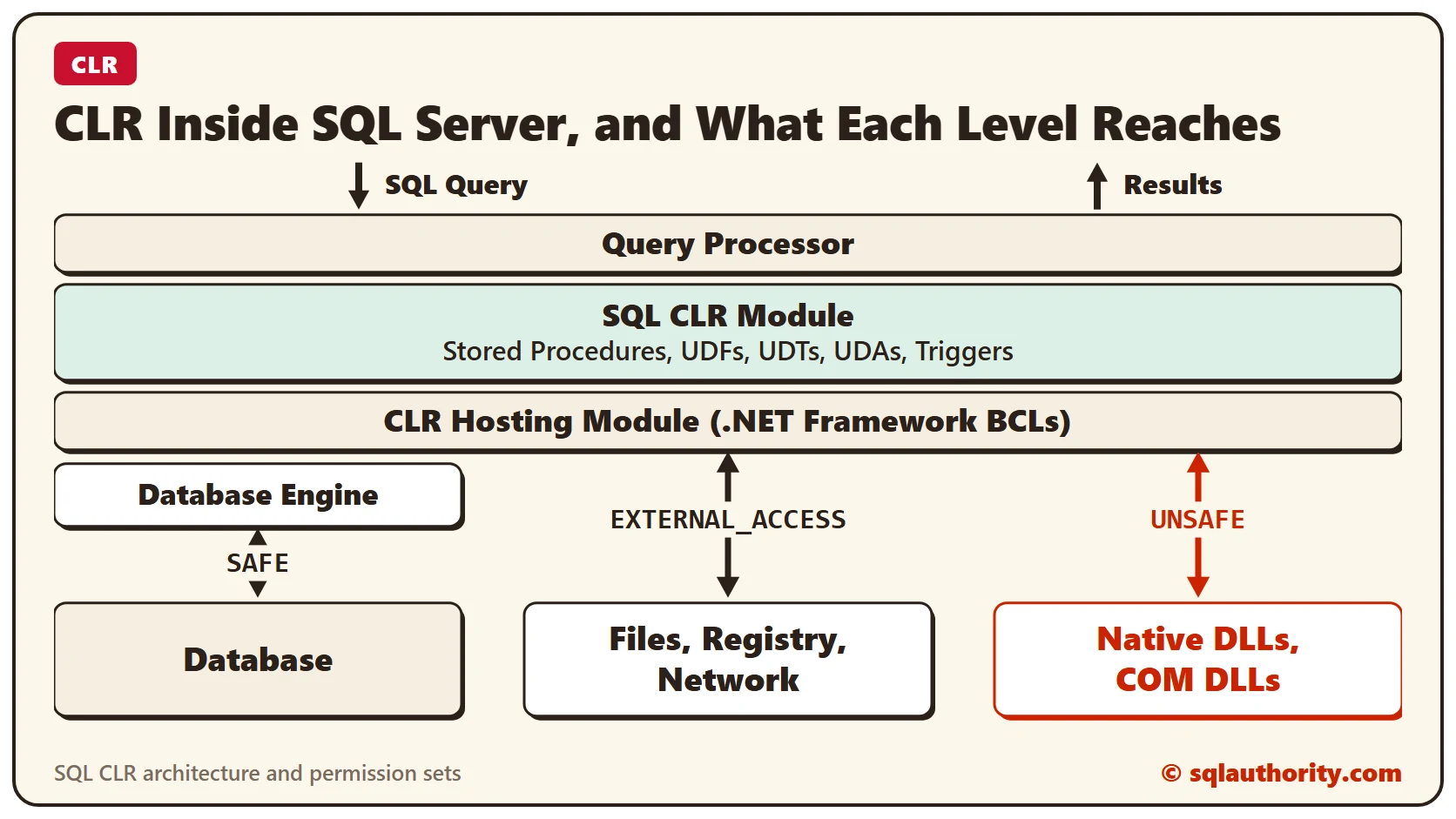Click the 'SQL CLR Module' heading
1456x819 pixels.
[728, 315]
